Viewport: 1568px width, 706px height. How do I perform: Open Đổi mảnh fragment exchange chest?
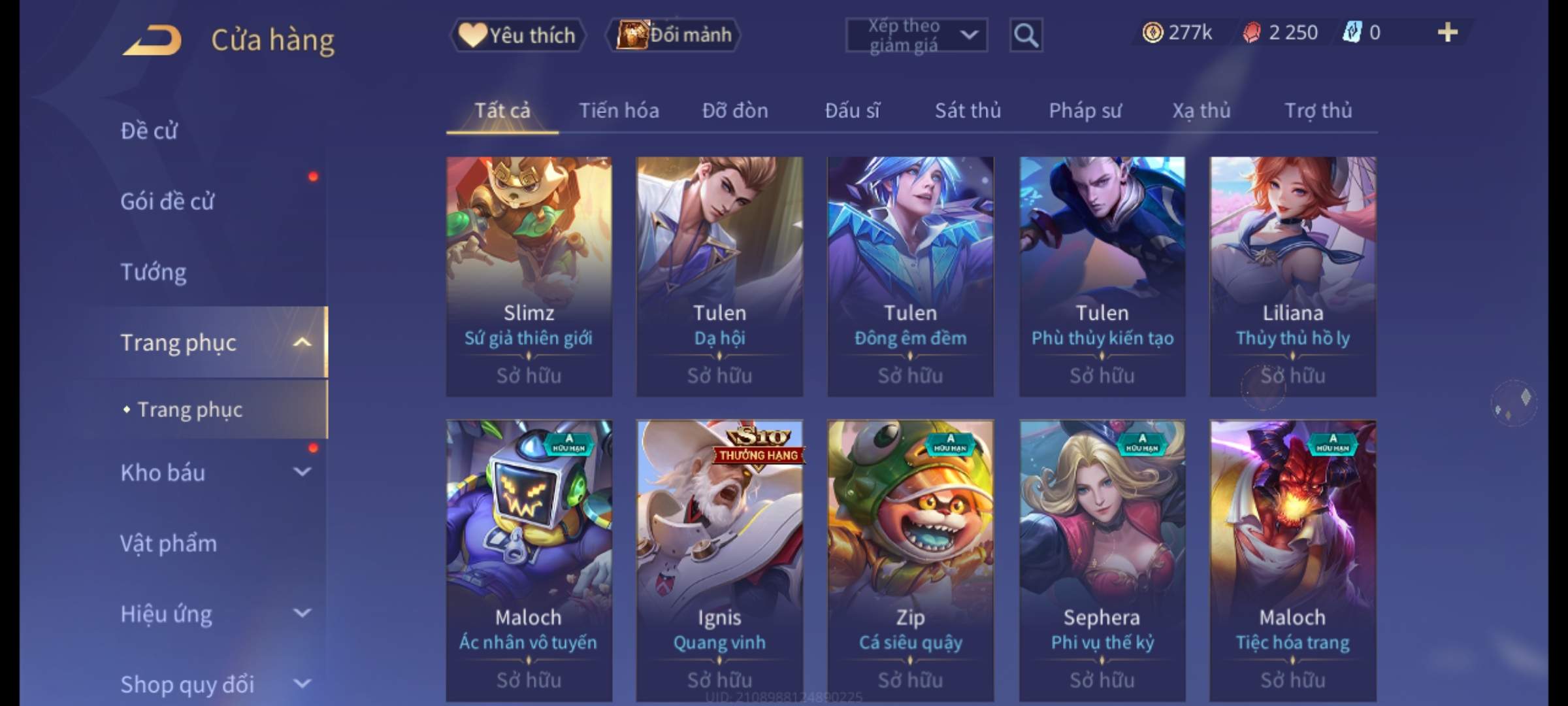click(x=674, y=35)
